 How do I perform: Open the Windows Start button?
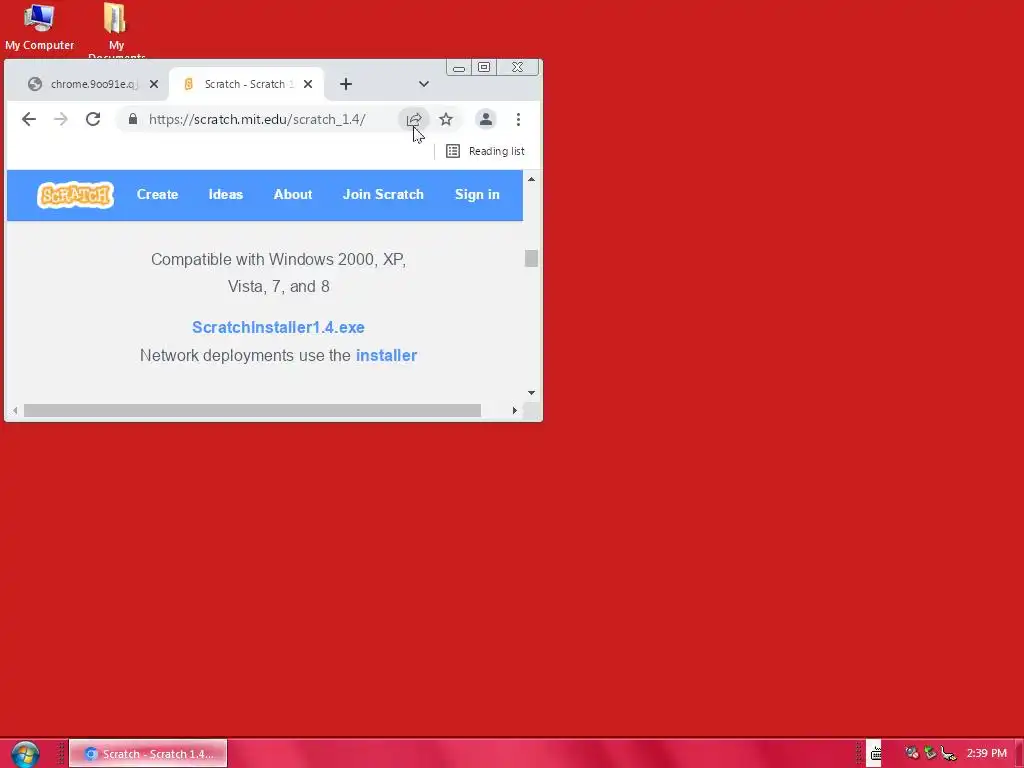(x=25, y=754)
